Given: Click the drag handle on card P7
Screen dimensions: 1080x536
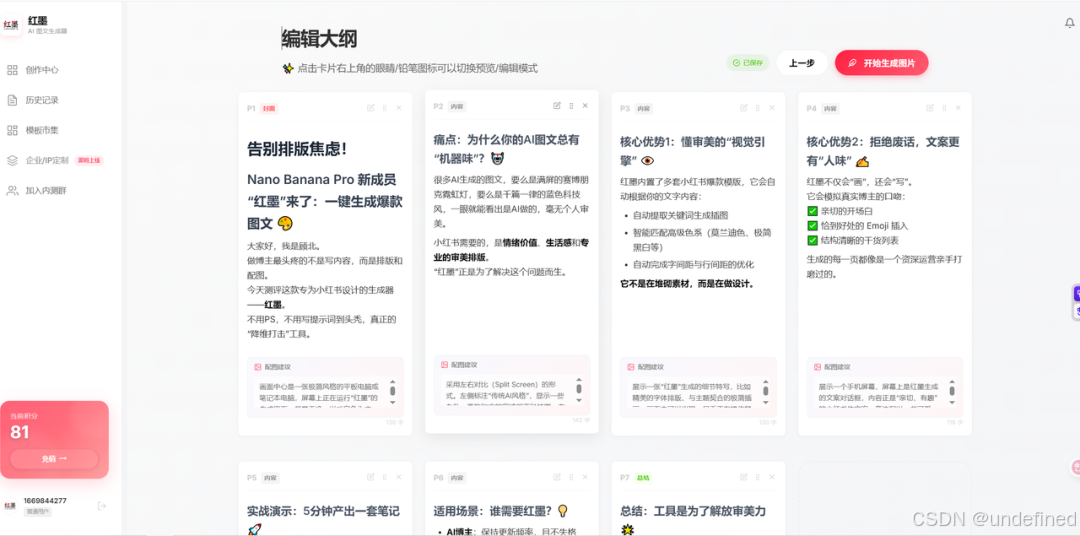Looking at the screenshot, I should [x=758, y=477].
